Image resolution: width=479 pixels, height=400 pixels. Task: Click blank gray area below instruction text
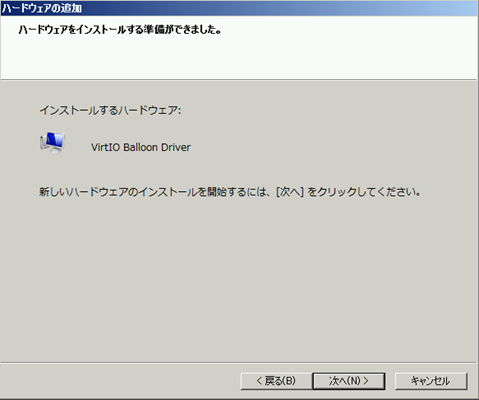pos(239,280)
